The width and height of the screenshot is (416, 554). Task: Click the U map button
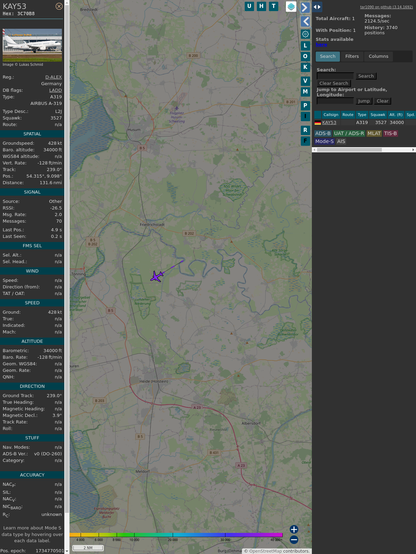tap(250, 6)
